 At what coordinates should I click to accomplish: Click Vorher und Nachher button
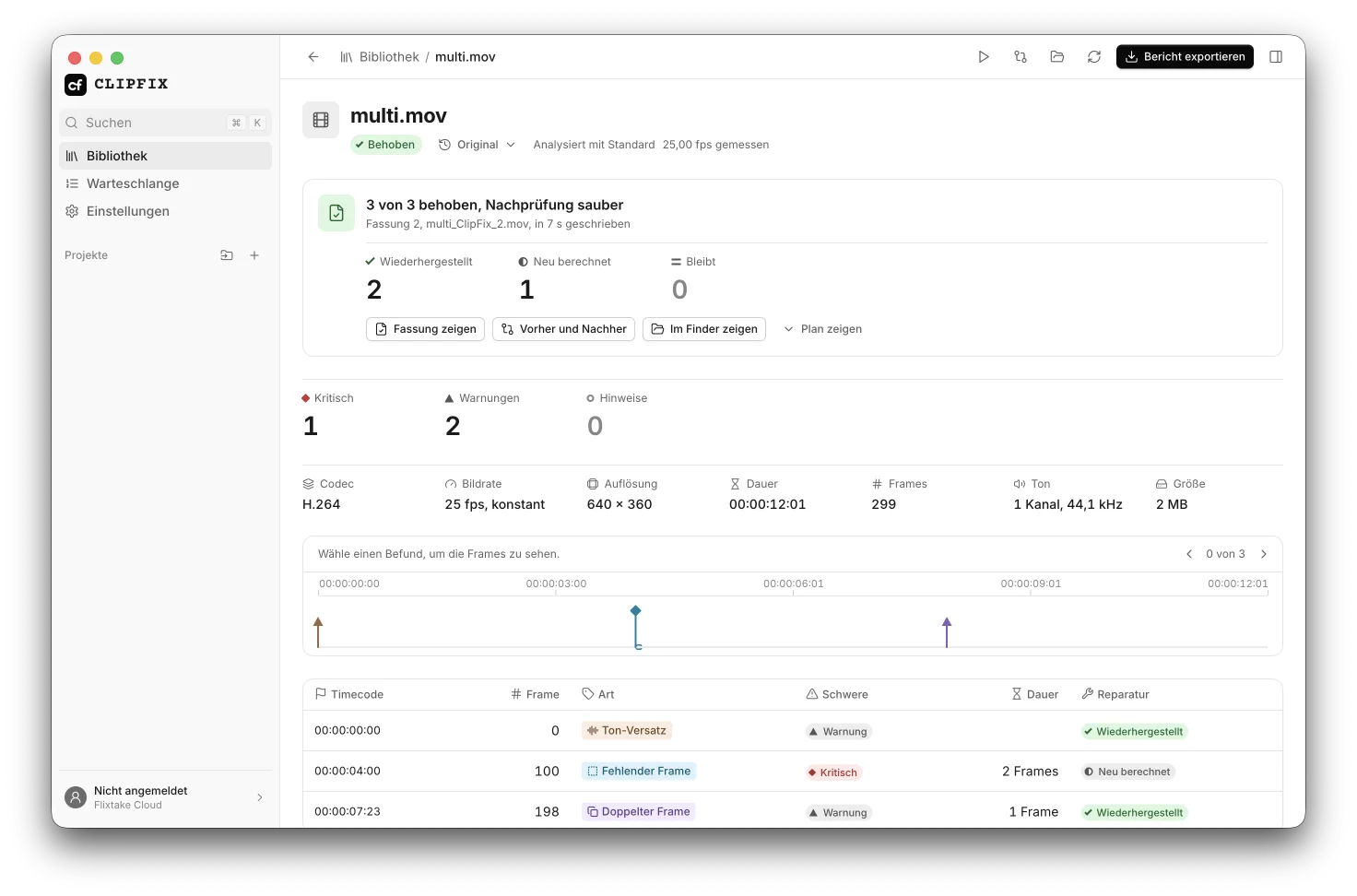[x=563, y=329]
